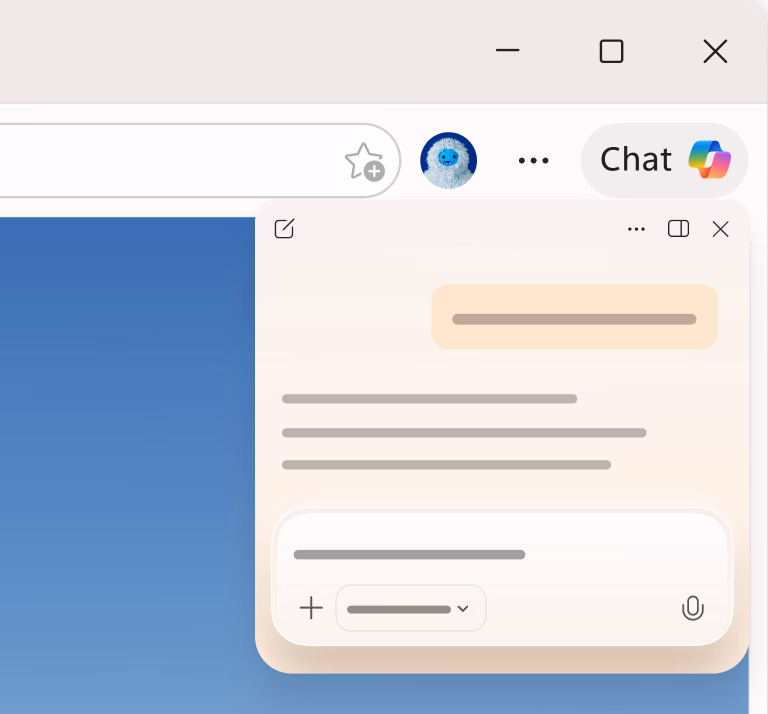The height and width of the screenshot is (714, 768).
Task: Open the browser Settings and more menu
Action: pos(533,160)
